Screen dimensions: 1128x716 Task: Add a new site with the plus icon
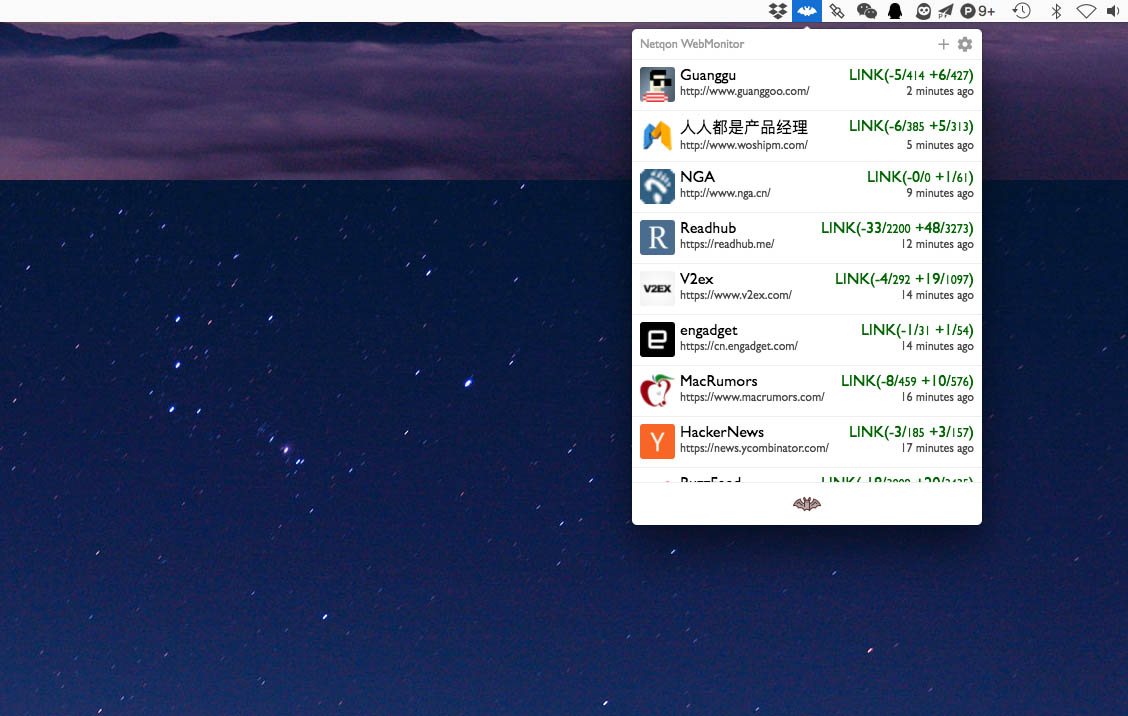[x=943, y=44]
